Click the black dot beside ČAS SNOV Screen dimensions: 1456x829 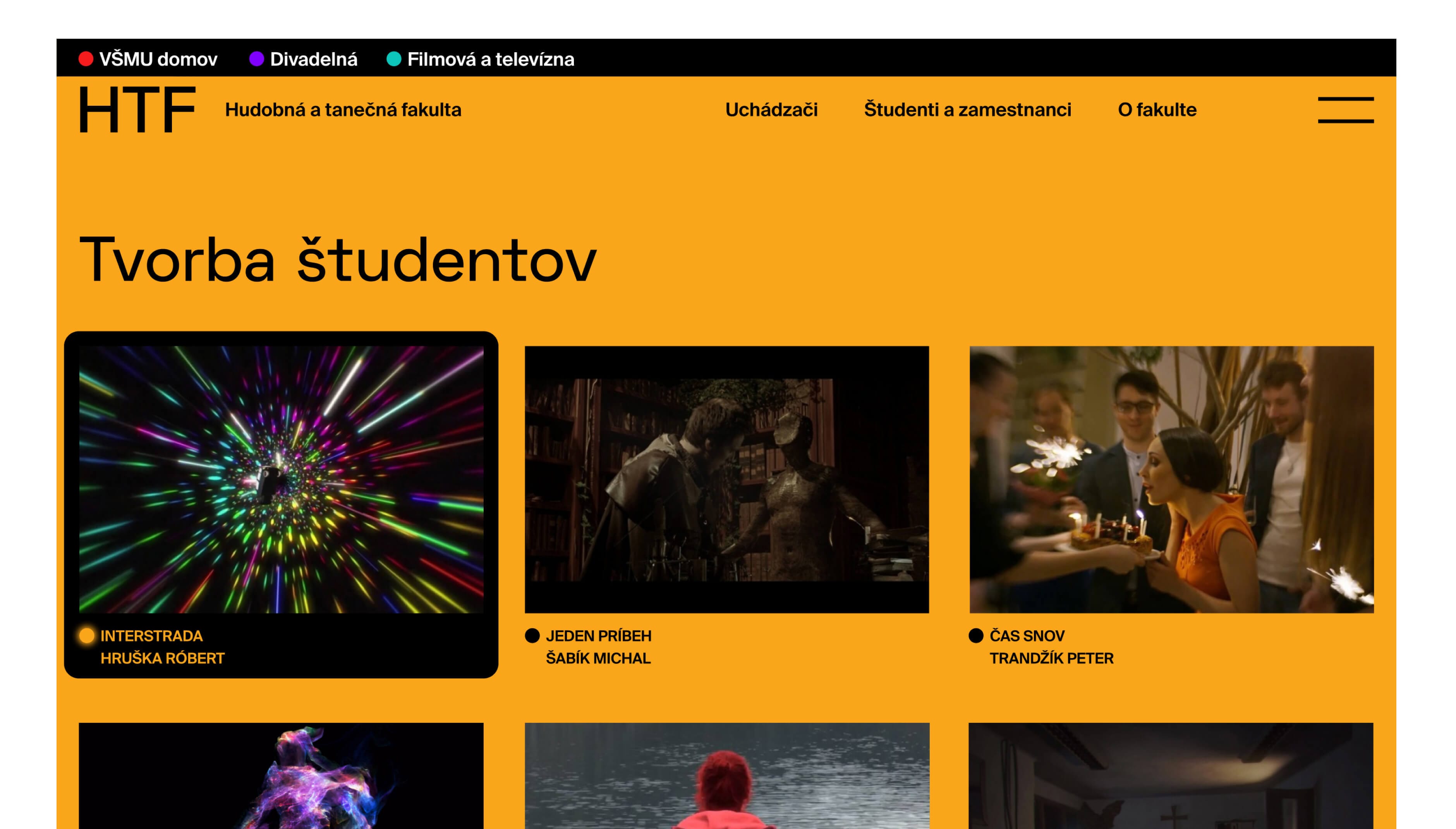tap(976, 635)
